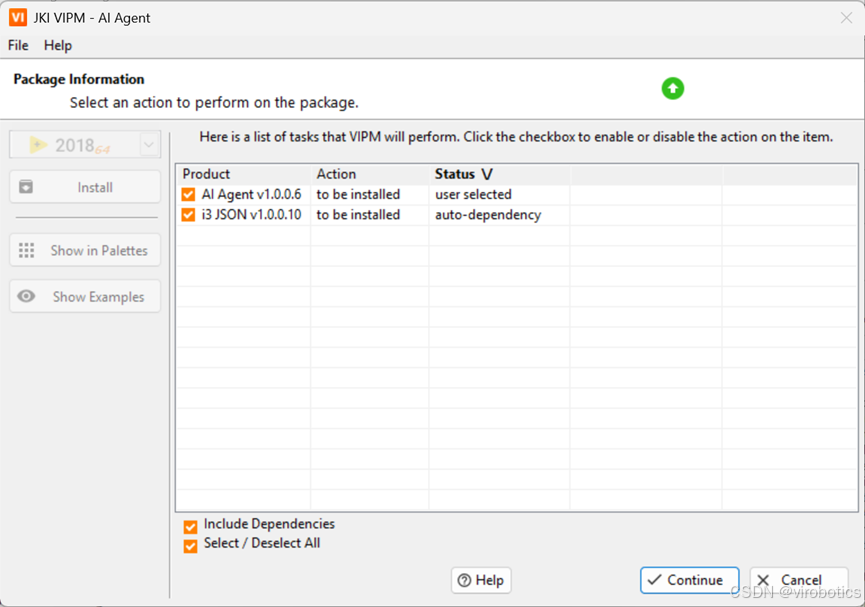Click the green upgrade arrow icon
865x607 pixels.
coord(672,88)
